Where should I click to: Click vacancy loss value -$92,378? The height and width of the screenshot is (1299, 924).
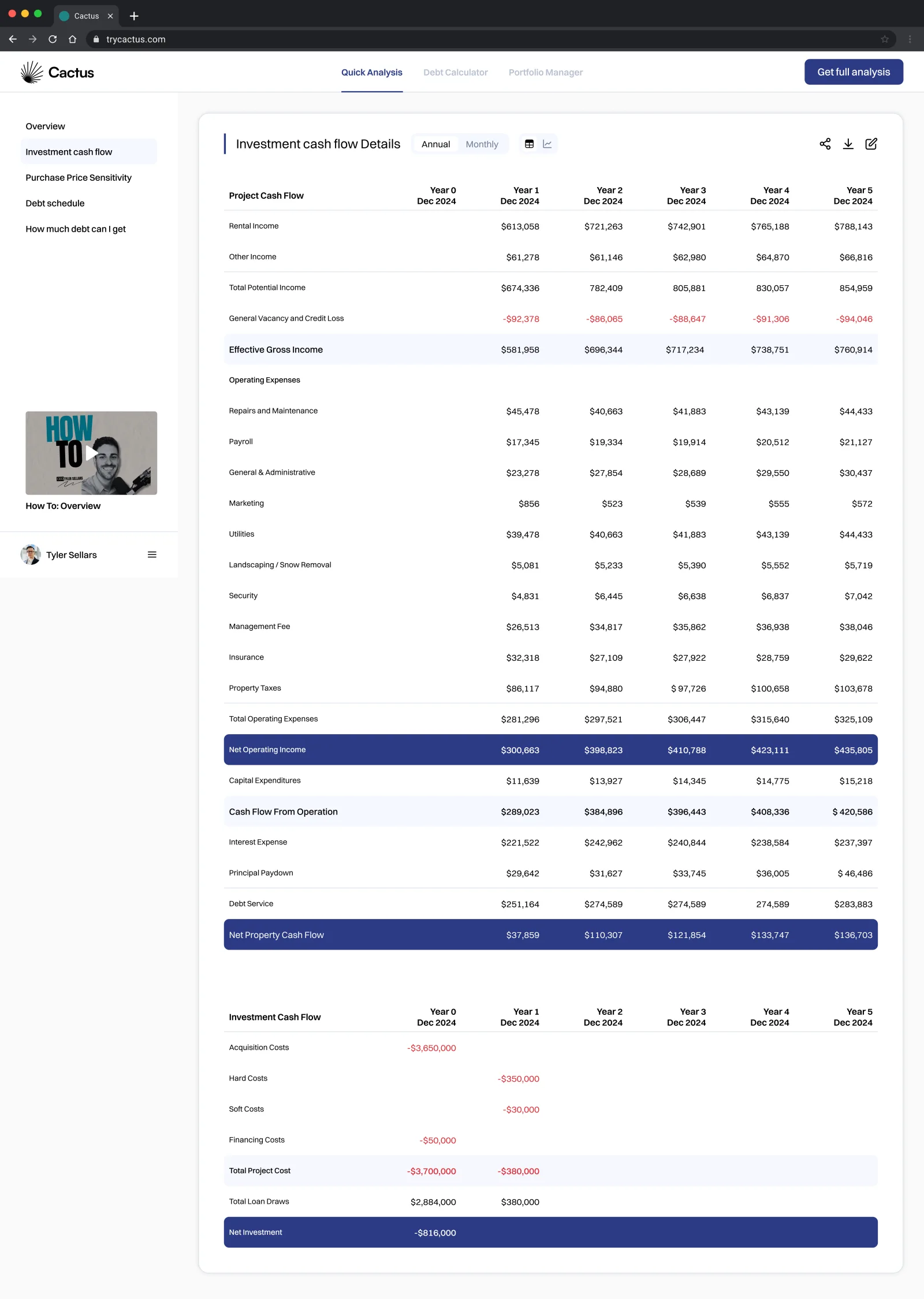tap(521, 319)
